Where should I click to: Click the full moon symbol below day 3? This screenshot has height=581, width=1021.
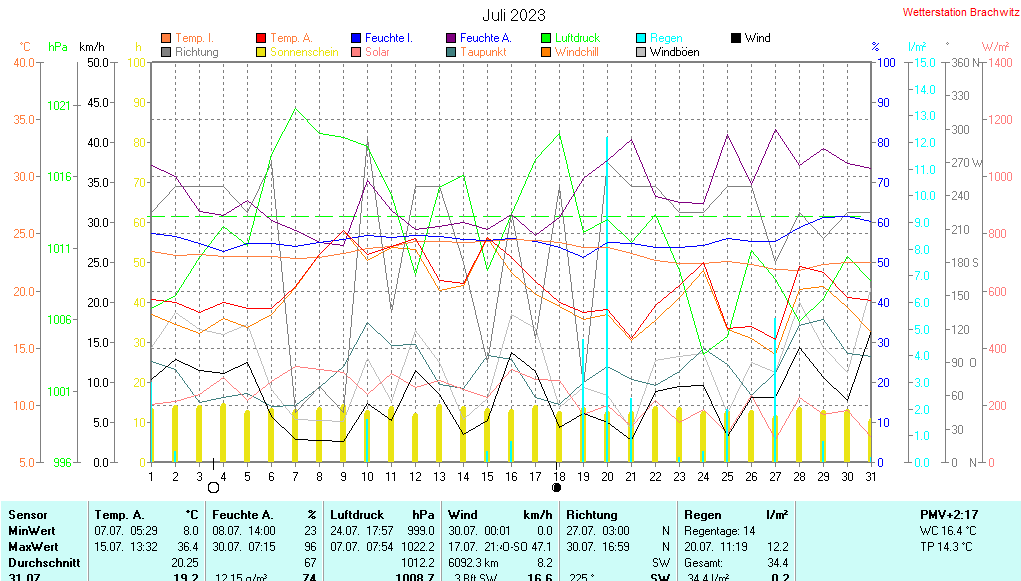(213, 487)
